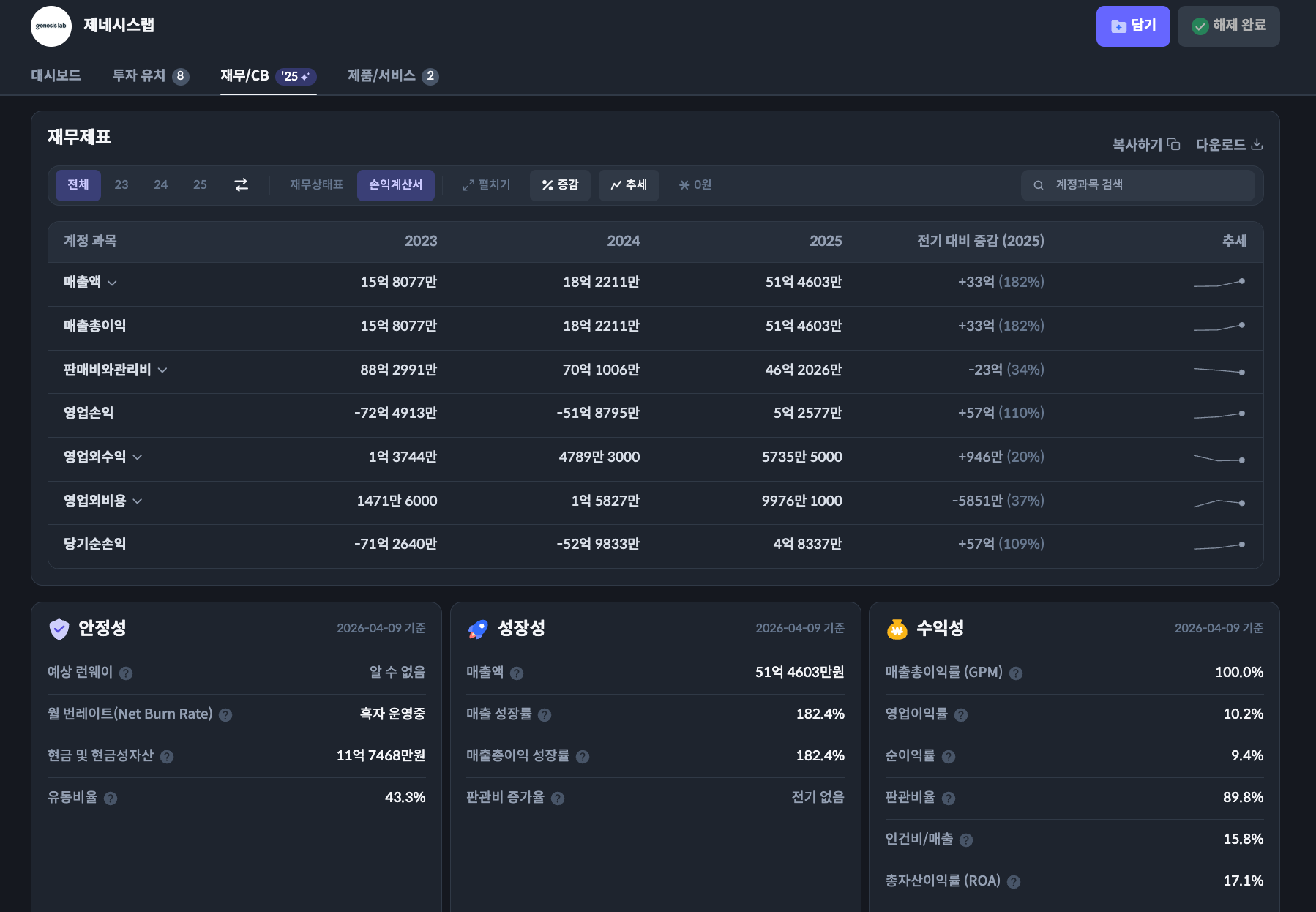
Task: Click the swap column order icon
Action: 241,185
